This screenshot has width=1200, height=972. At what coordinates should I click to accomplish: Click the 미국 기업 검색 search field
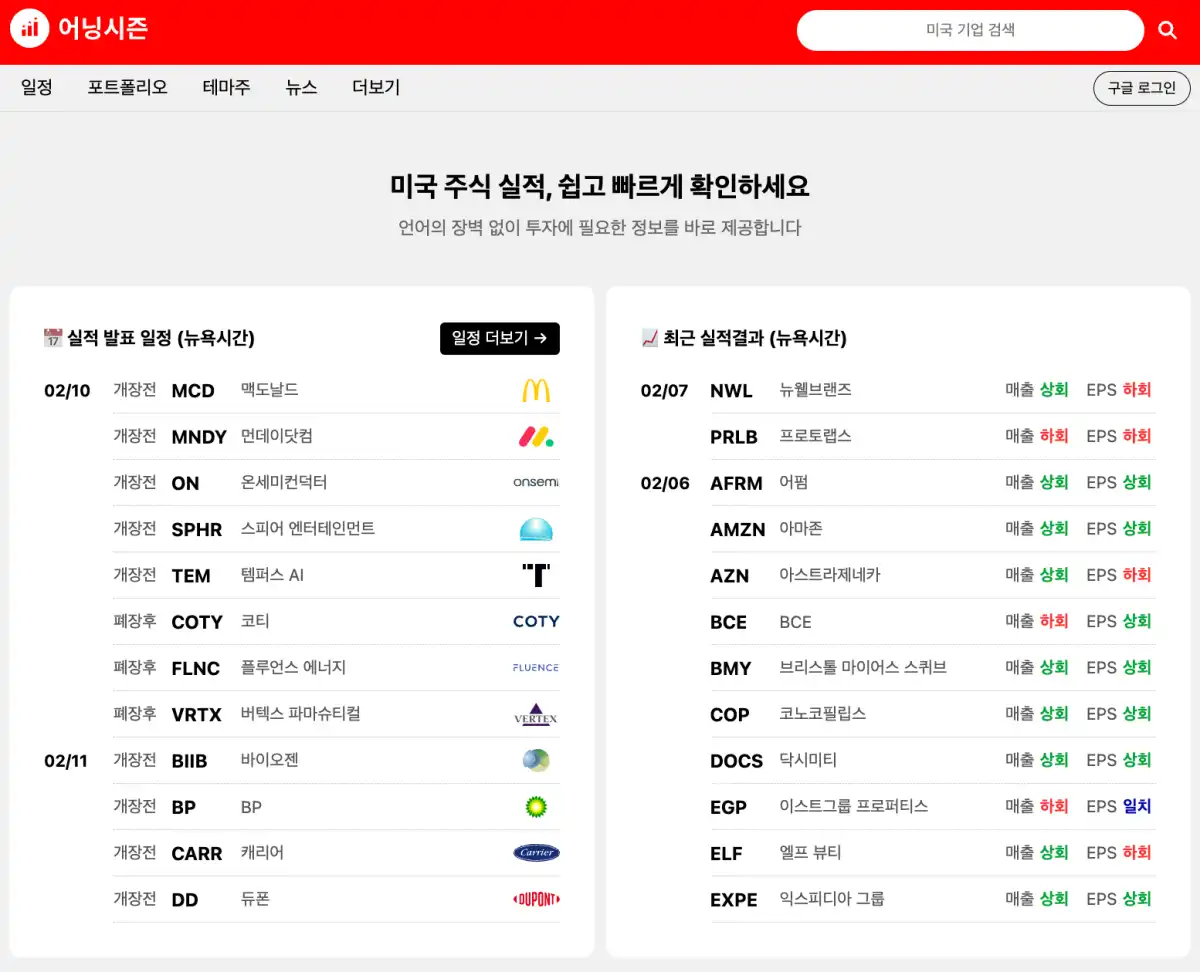pos(969,29)
